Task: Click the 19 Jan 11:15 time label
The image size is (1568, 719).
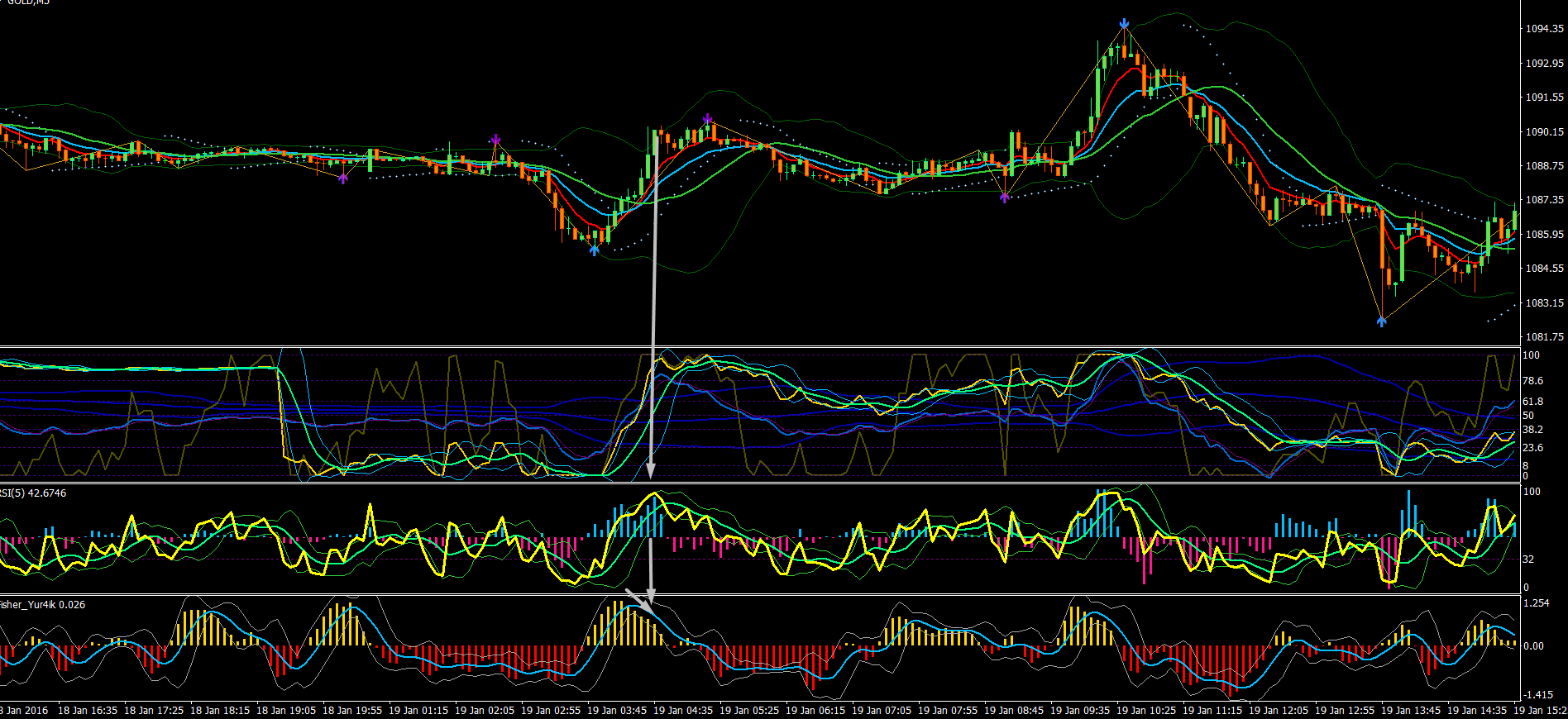Action: coord(1212,711)
